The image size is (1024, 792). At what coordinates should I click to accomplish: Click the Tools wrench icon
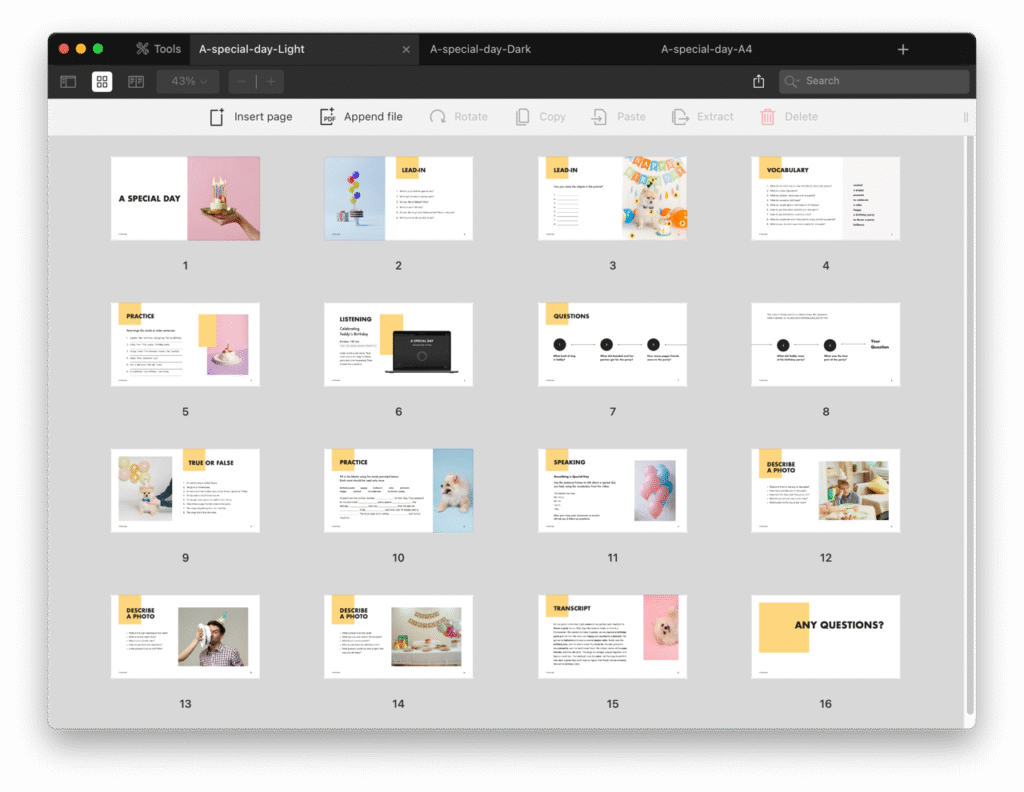[x=142, y=49]
